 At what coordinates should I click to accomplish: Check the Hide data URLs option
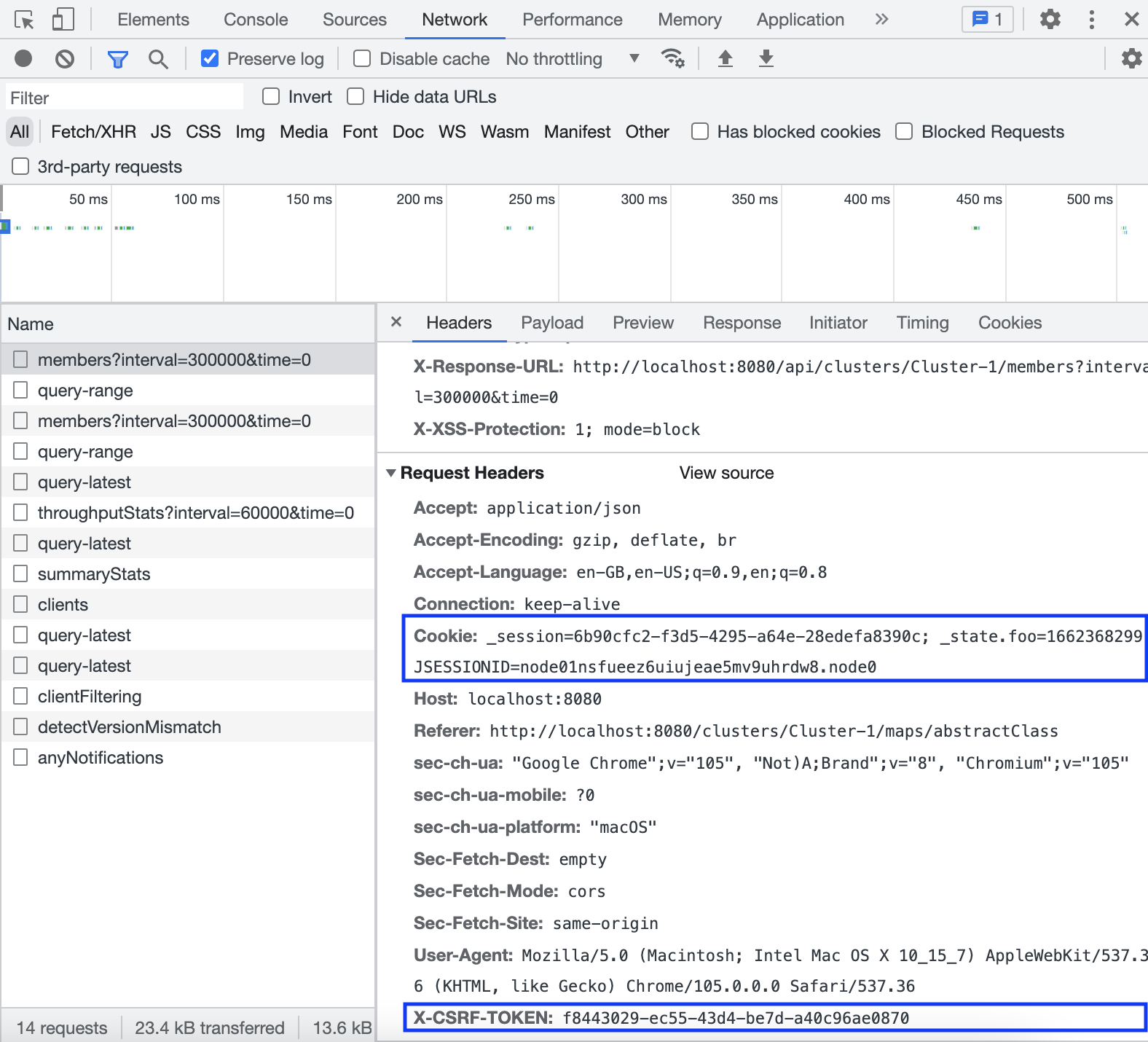click(355, 97)
